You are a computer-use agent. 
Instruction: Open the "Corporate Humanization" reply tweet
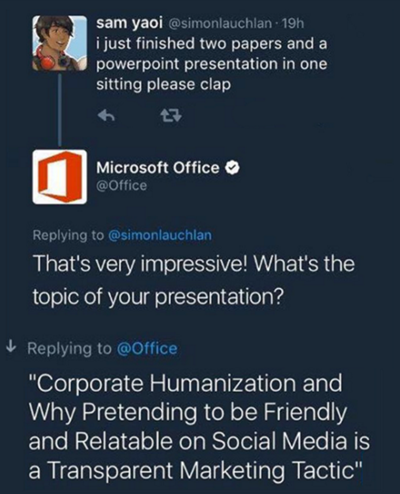pos(199,426)
